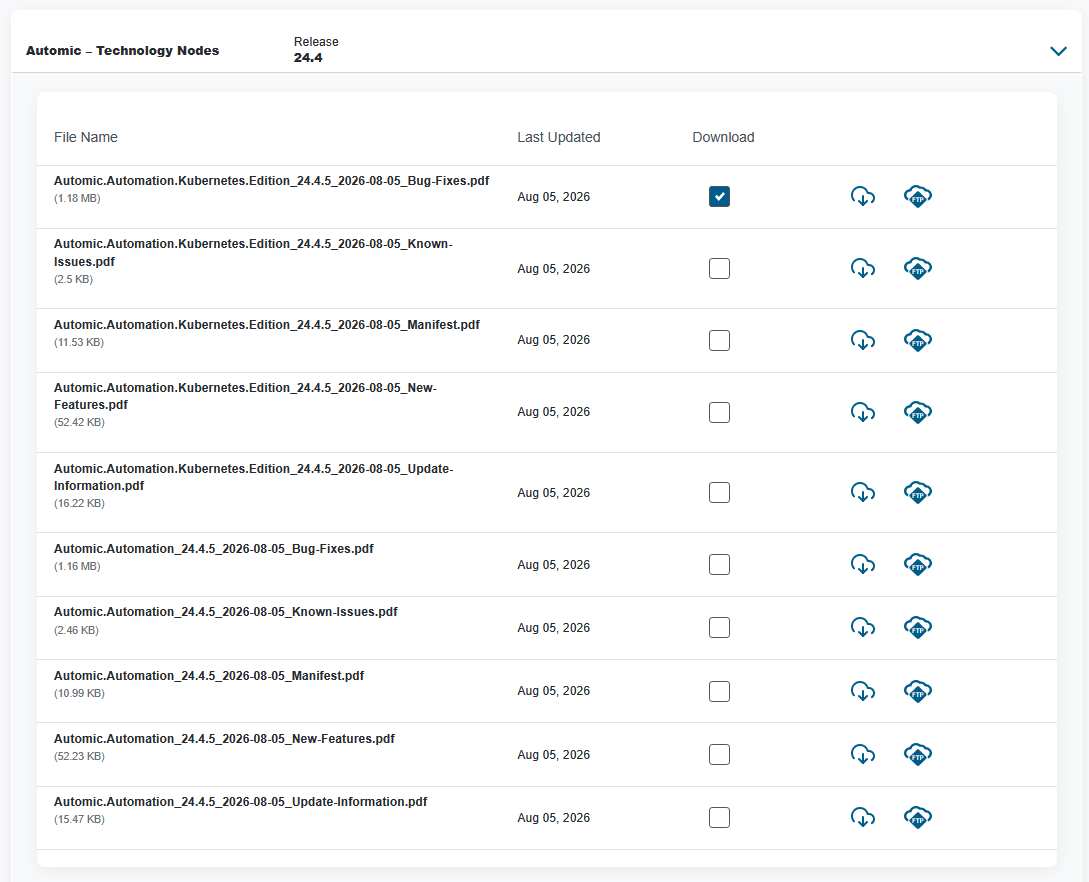This screenshot has width=1089, height=882.
Task: Click HTTP download icon for Kubernetes Known-Issues.pdf
Action: tap(863, 268)
